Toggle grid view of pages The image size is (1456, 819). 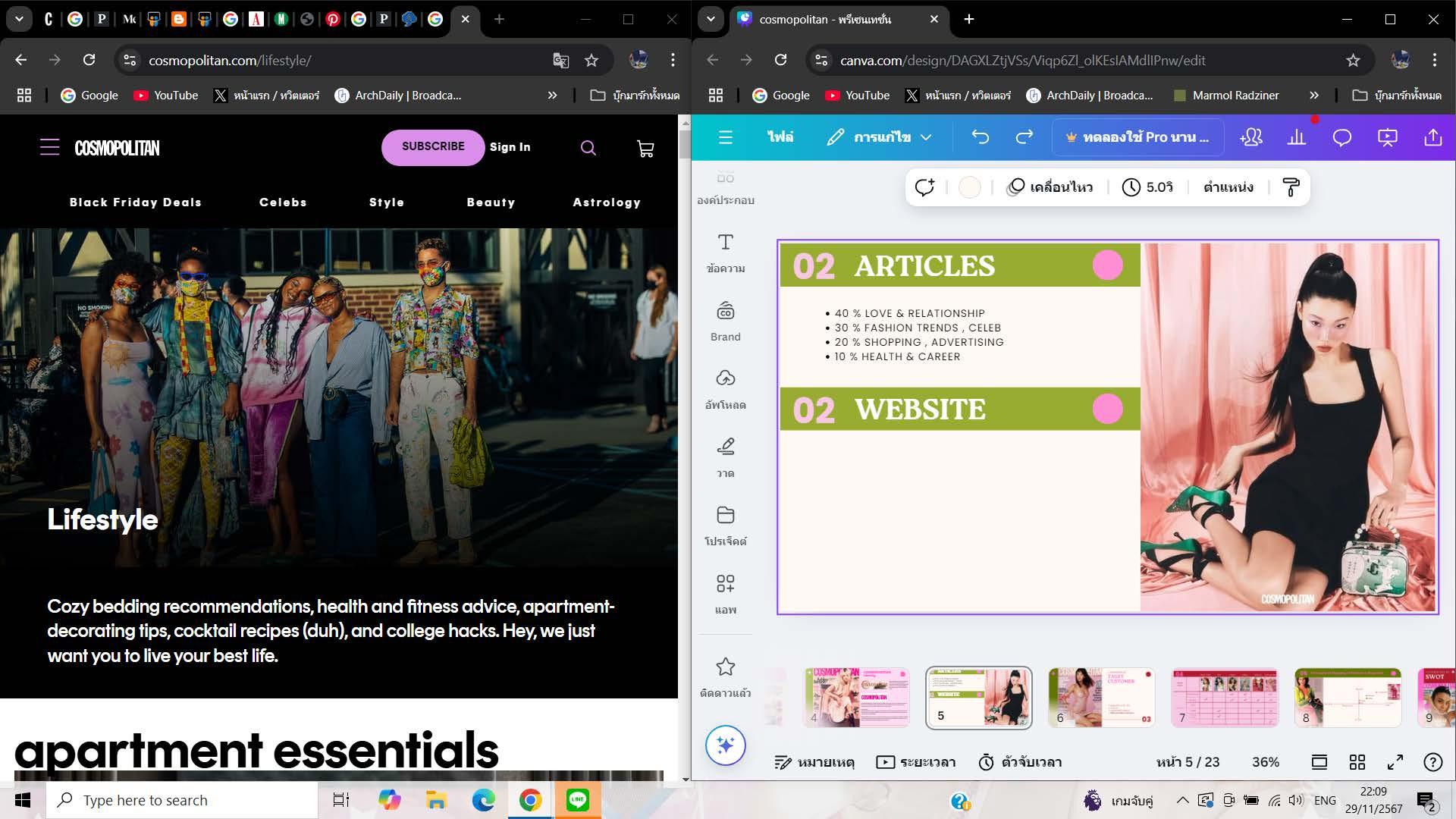[1357, 762]
